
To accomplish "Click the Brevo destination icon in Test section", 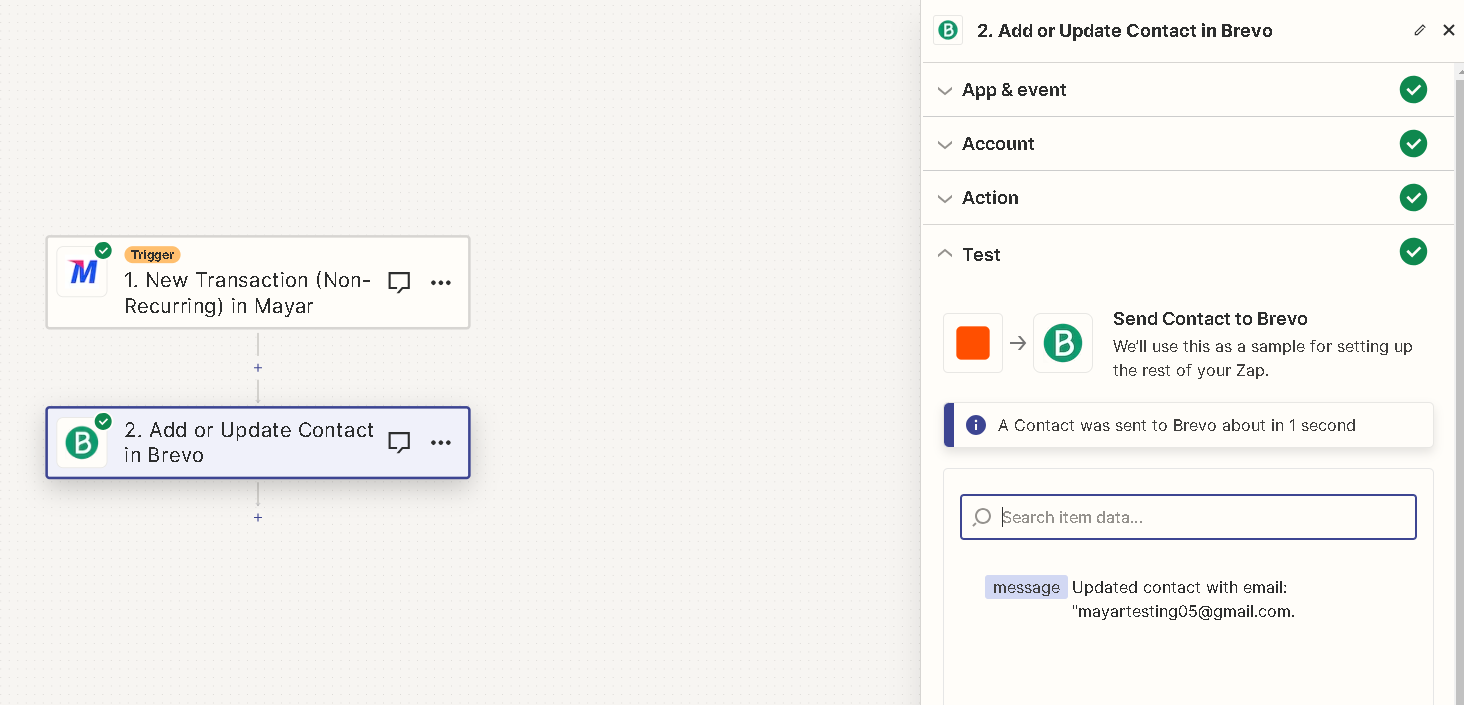I will coord(1063,343).
